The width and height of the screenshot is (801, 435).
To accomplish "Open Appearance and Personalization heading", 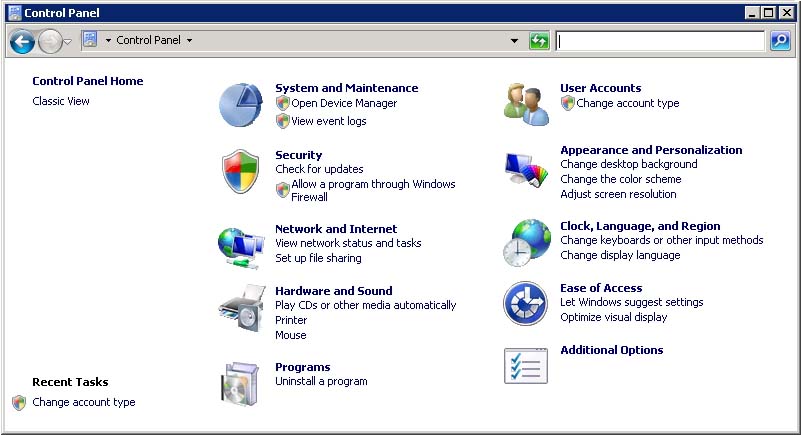I will [651, 150].
